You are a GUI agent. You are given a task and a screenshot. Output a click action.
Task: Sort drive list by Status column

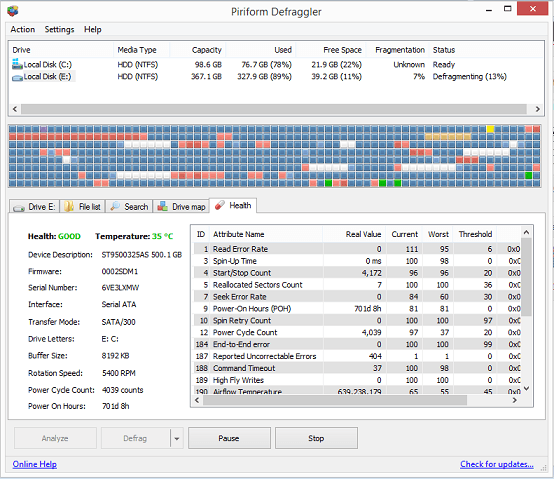pos(486,50)
